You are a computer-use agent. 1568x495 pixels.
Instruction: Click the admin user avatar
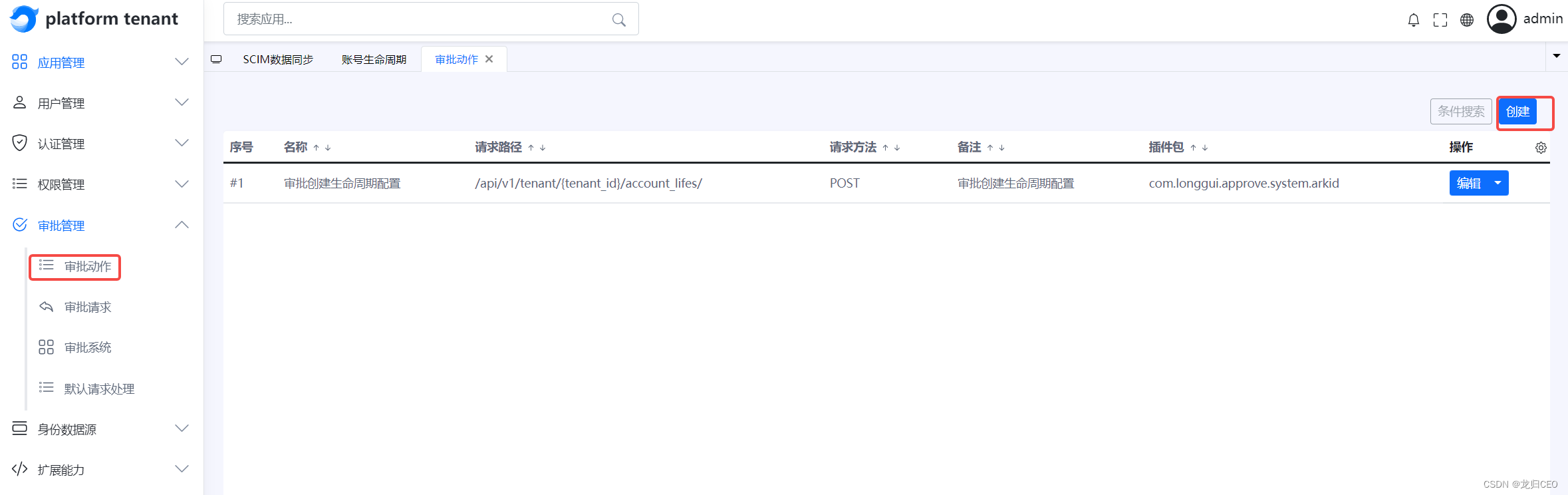[x=1502, y=19]
